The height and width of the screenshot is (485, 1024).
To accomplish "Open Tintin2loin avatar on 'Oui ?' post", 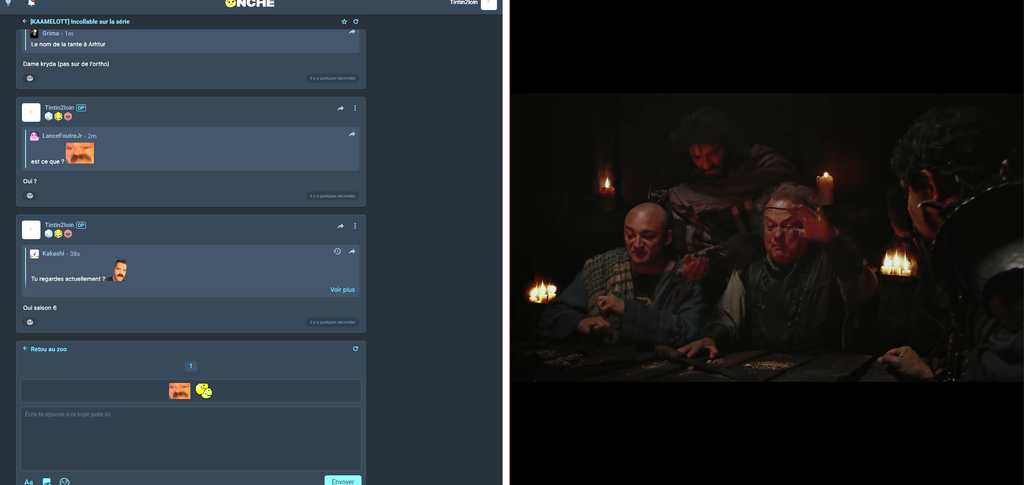I will [x=31, y=112].
